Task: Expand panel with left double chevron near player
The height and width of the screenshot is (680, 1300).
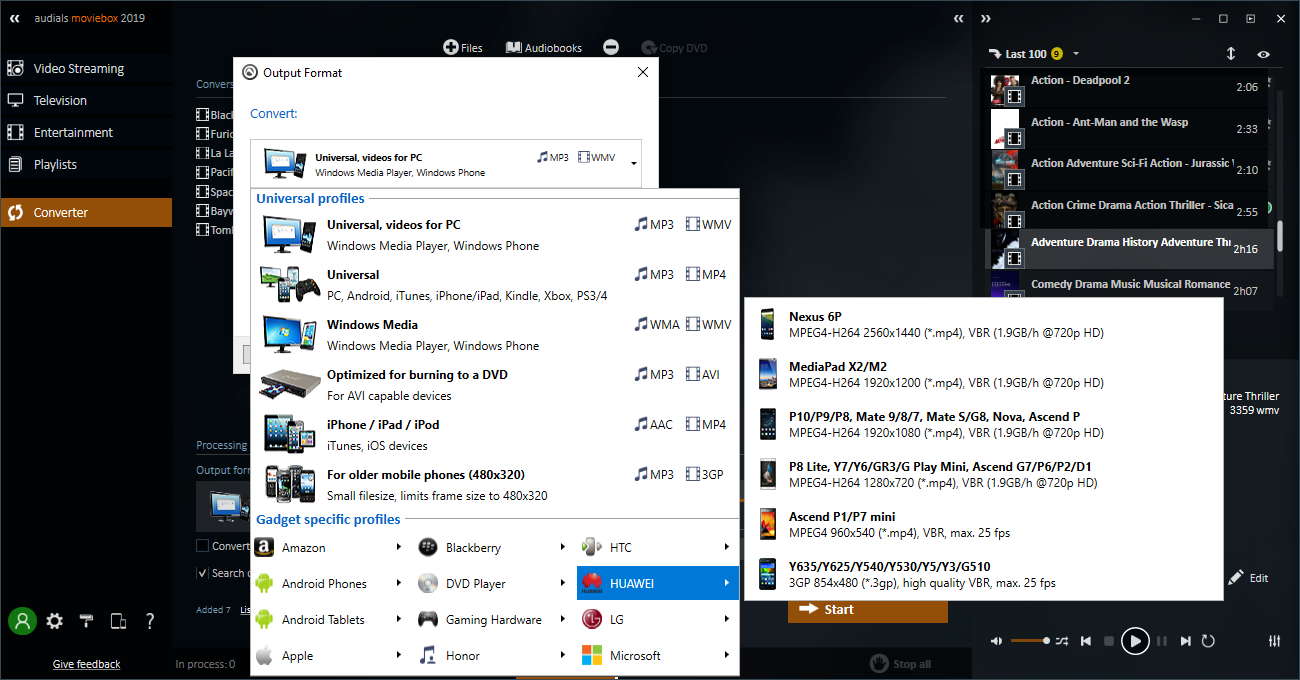Action: coord(959,18)
